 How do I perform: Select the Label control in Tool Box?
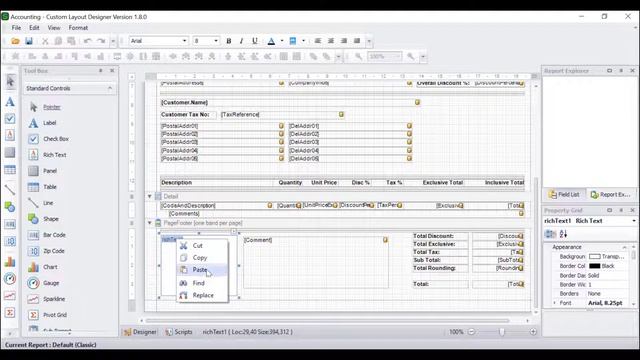[50, 123]
